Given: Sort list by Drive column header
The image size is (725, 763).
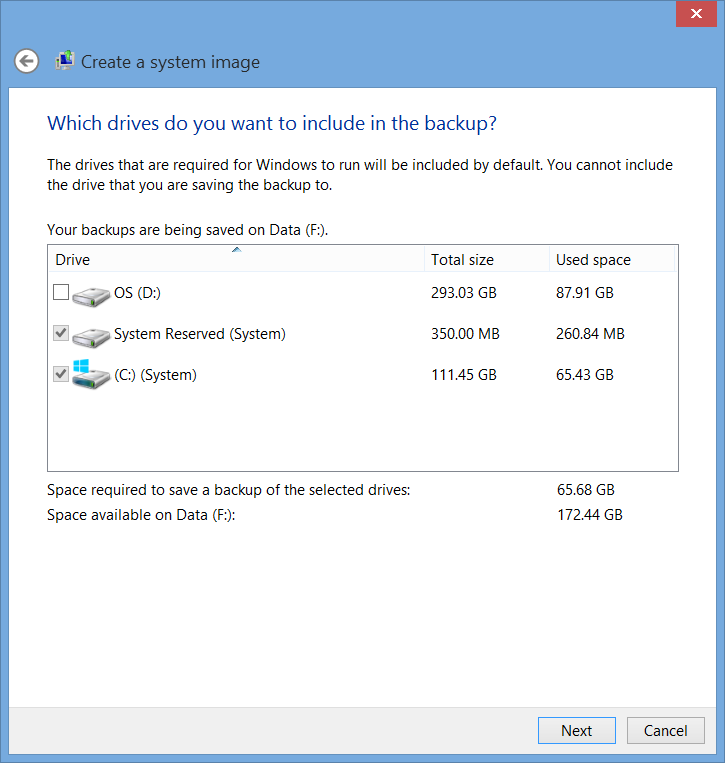Looking at the screenshot, I should [73, 260].
